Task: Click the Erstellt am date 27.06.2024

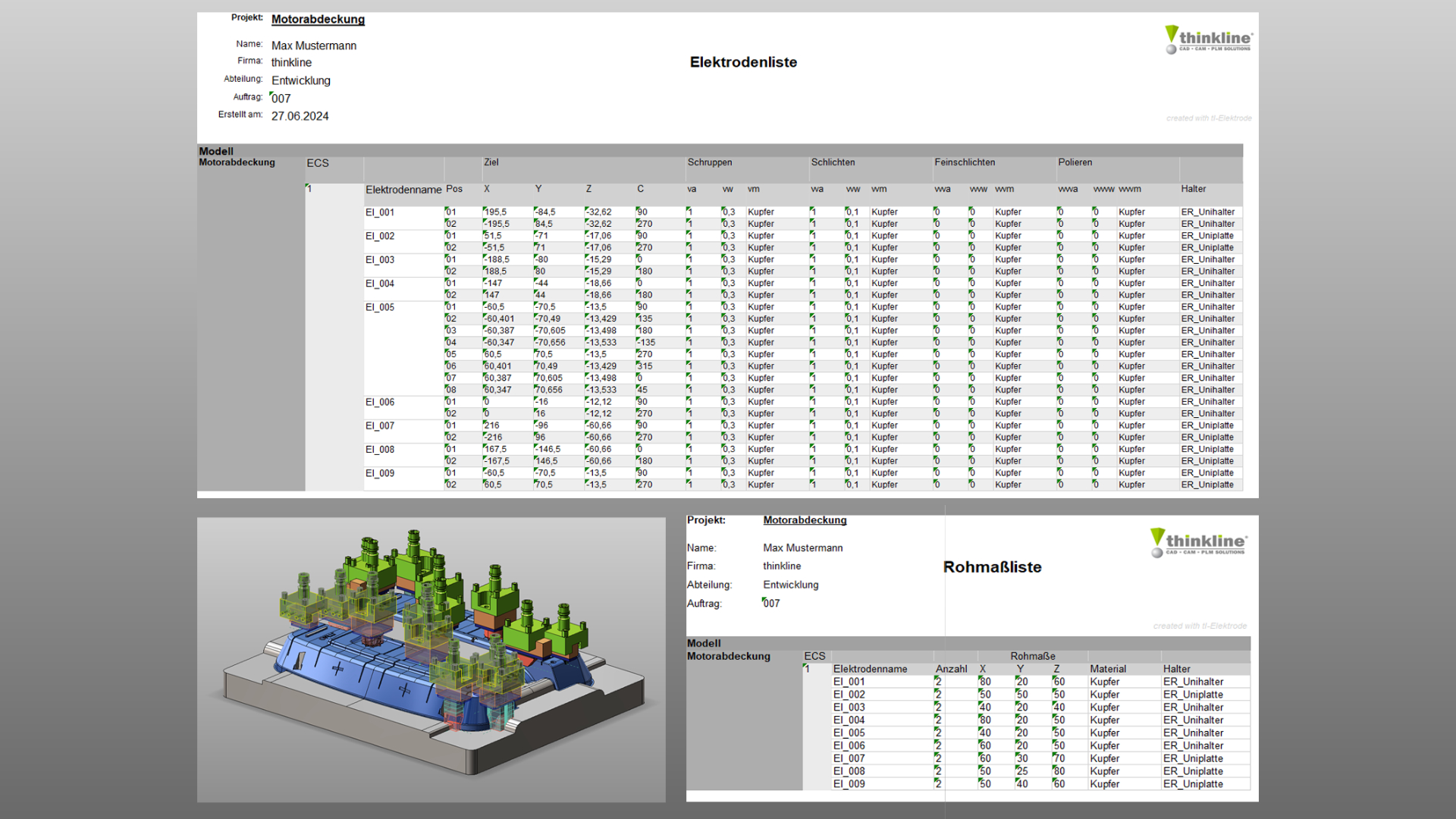Action: [x=300, y=116]
